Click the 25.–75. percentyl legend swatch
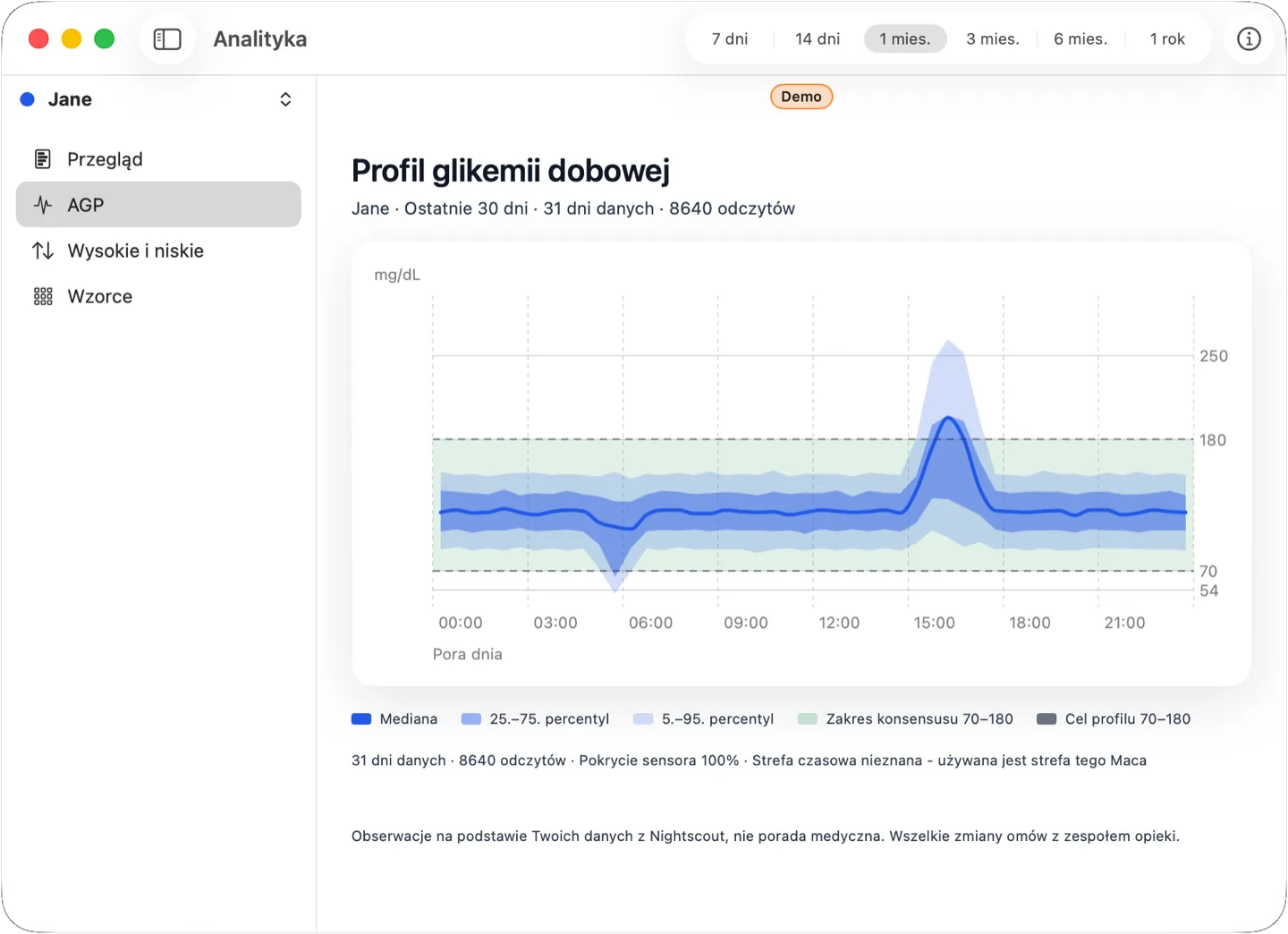 (471, 719)
